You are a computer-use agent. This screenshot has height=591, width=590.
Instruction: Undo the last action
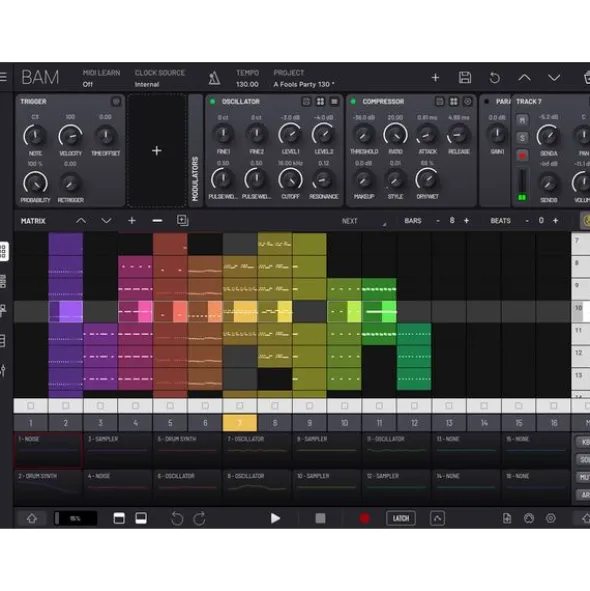(177, 519)
